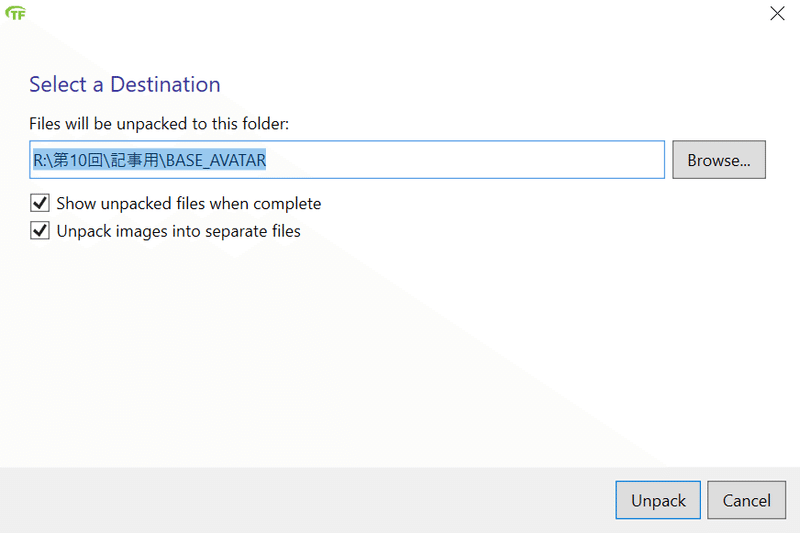Click the green TF app logo icon
The width and height of the screenshot is (800, 533).
coord(16,13)
